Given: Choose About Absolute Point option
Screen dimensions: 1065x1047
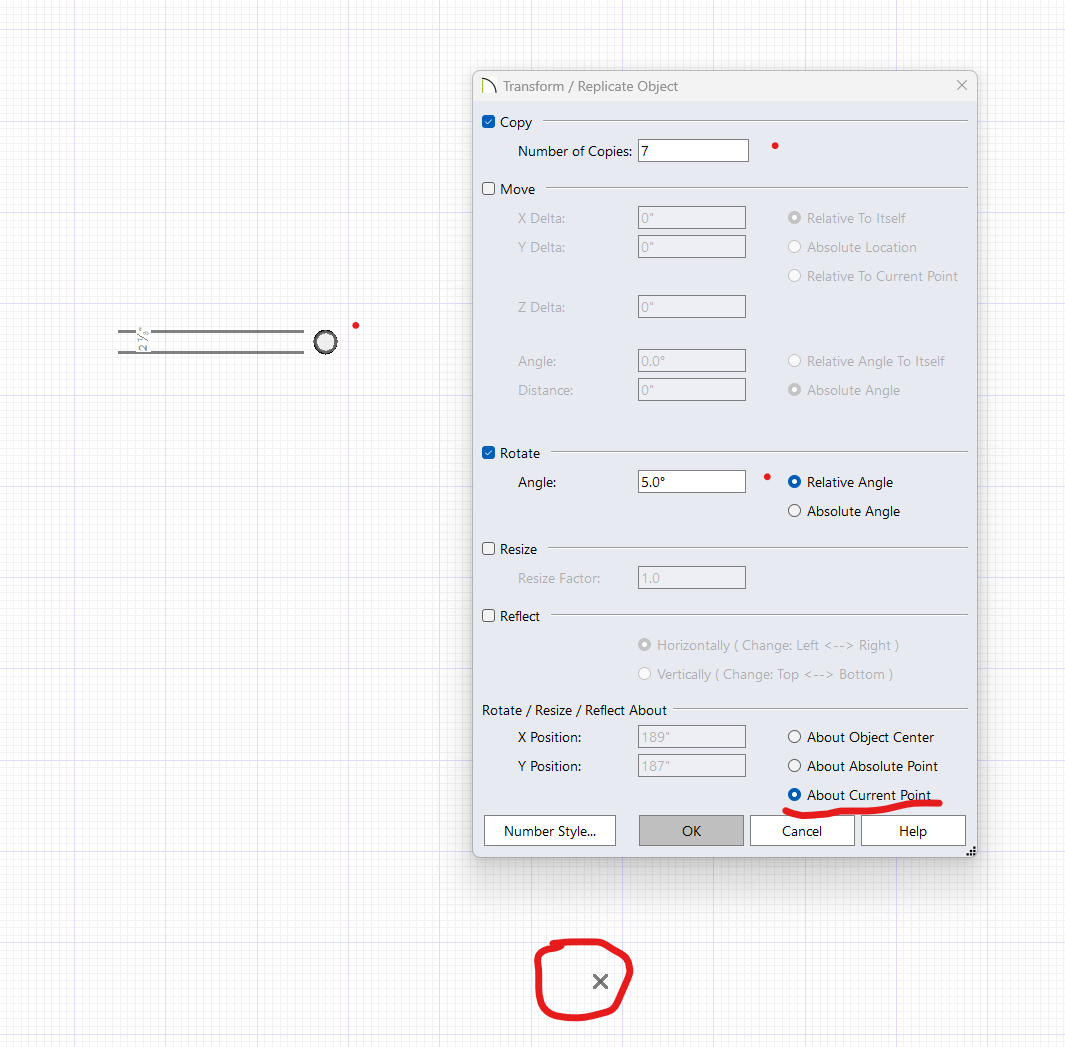Looking at the screenshot, I should pos(795,766).
